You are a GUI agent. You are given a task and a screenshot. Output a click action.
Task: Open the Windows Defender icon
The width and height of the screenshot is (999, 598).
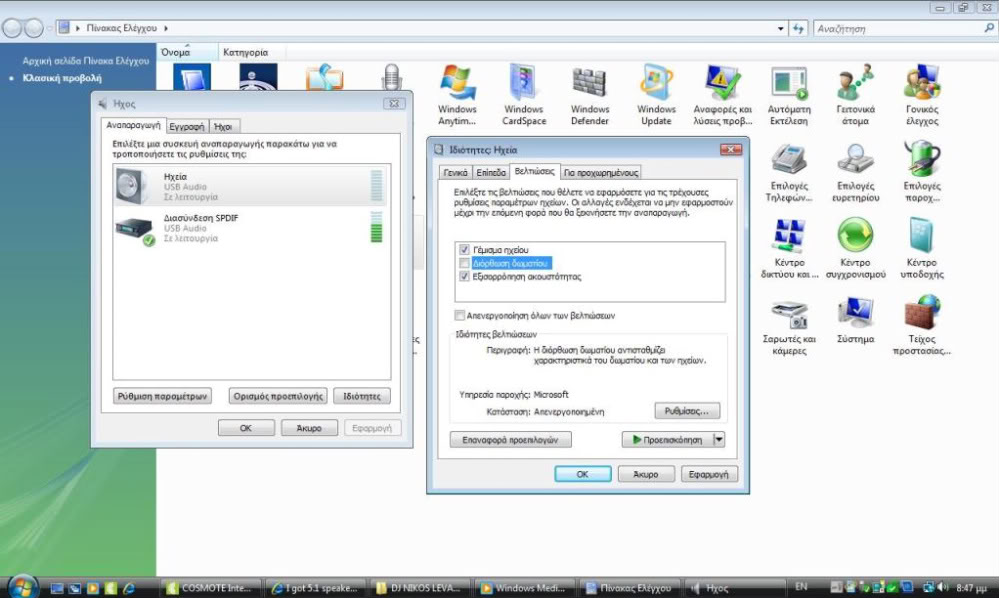point(589,86)
